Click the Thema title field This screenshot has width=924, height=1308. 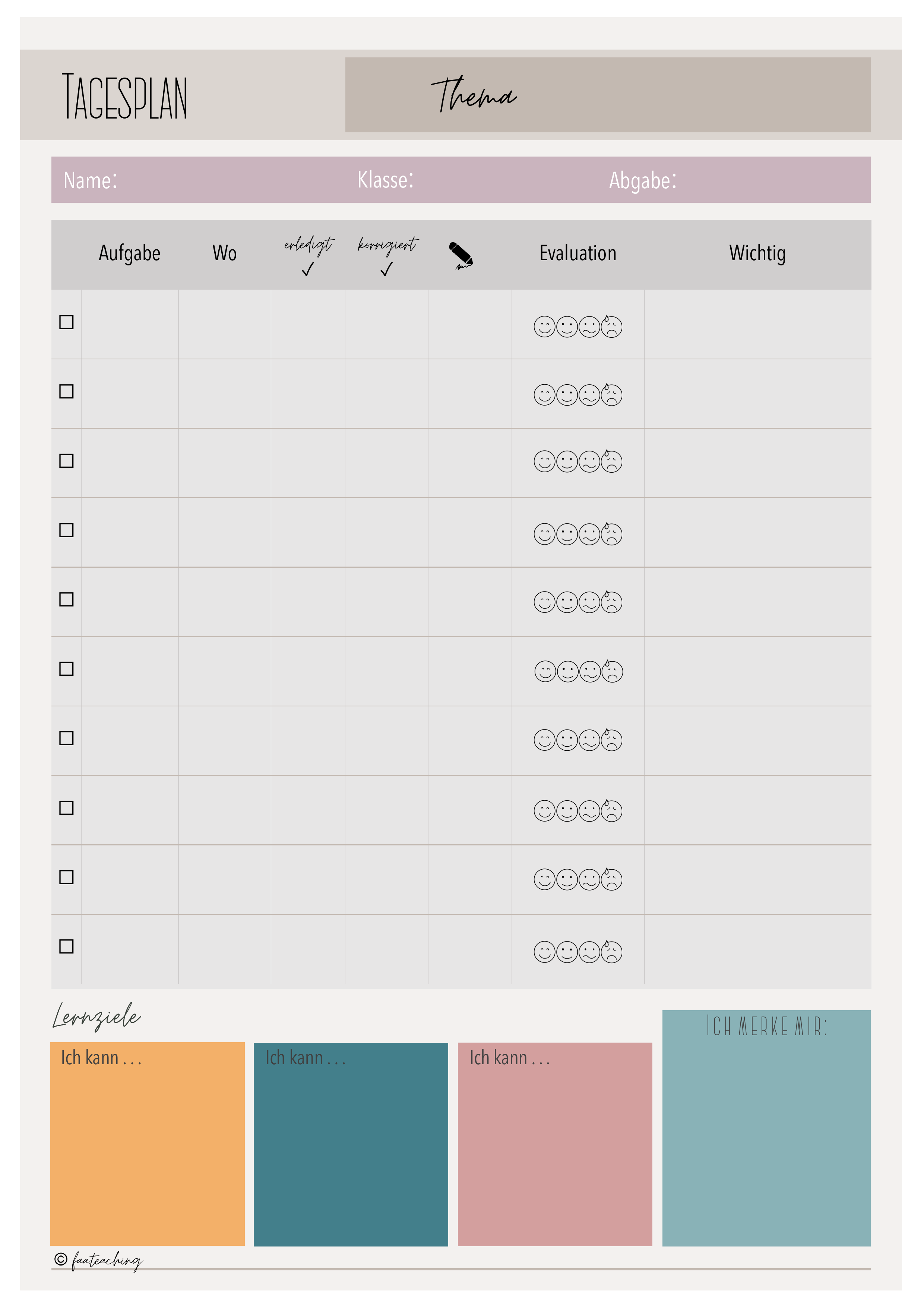click(607, 95)
